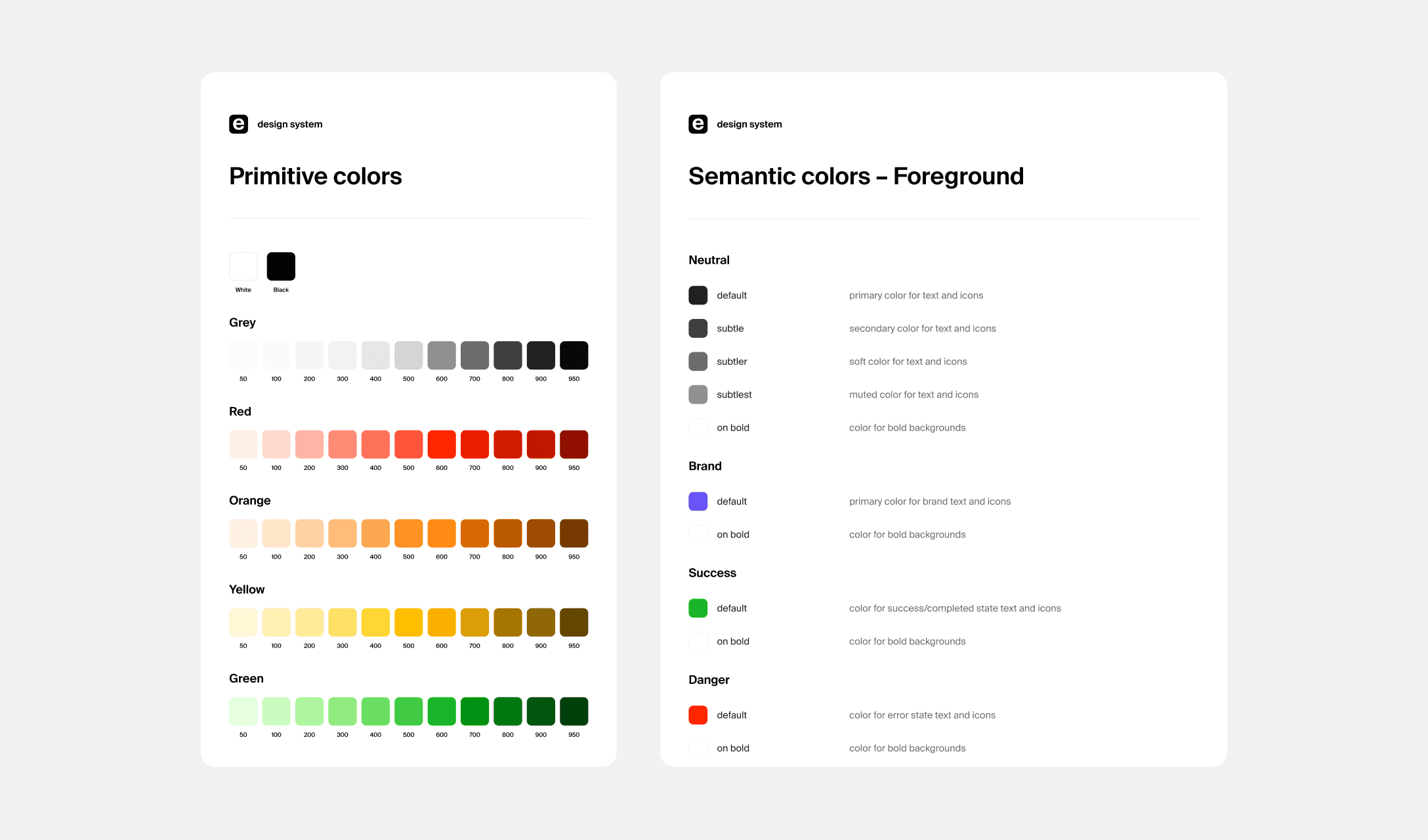Choose the Yellow 400 swatch
Image resolution: width=1428 pixels, height=840 pixels.
(x=375, y=622)
